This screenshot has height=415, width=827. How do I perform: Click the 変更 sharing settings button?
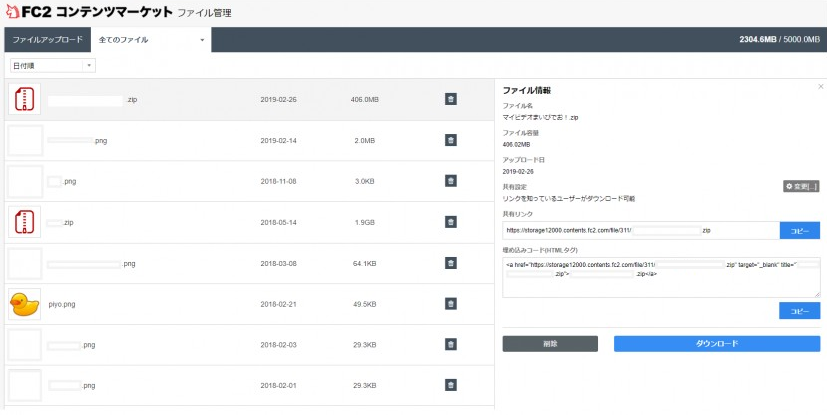pyautogui.click(x=801, y=186)
